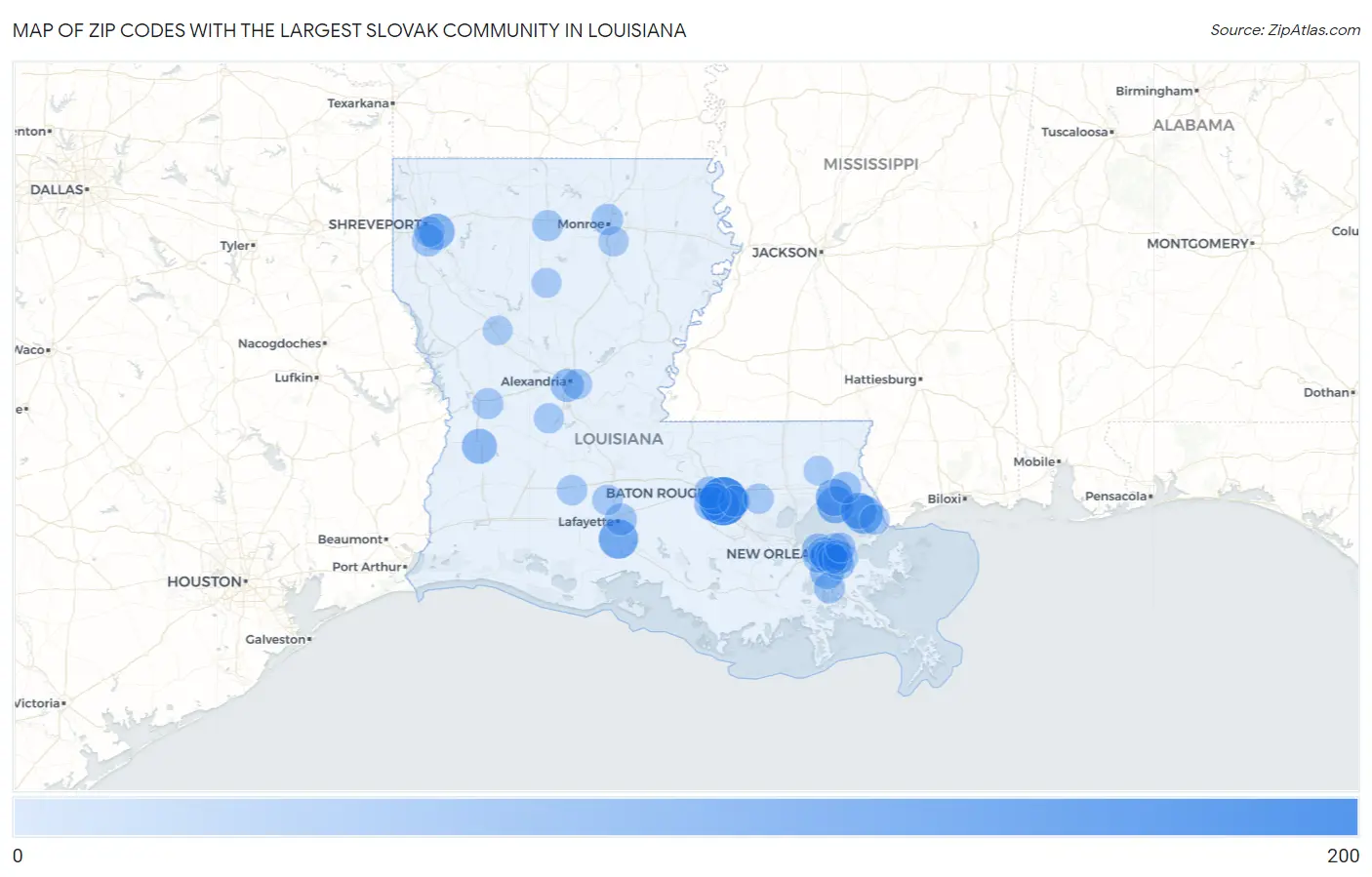The width and height of the screenshot is (1372, 877).
Task: Click the Alexandria city label
Action: point(535,381)
